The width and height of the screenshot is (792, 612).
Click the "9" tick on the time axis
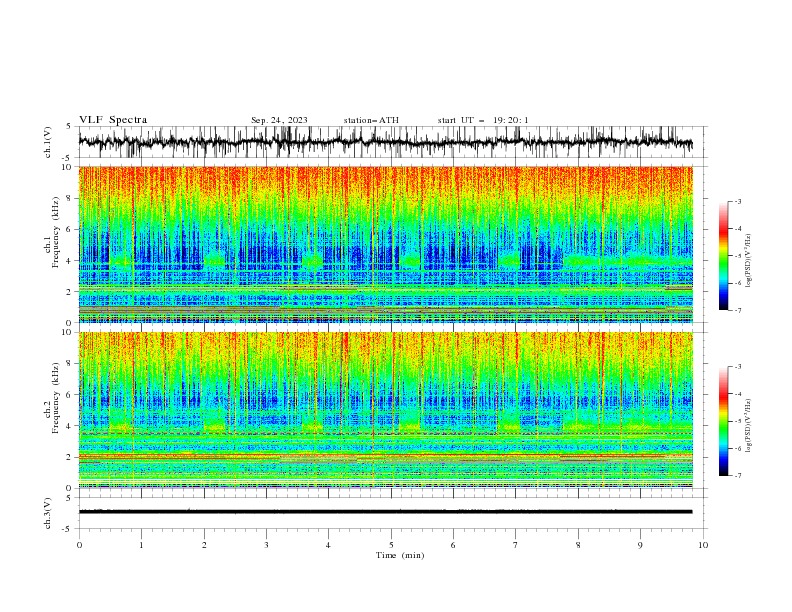click(640, 545)
